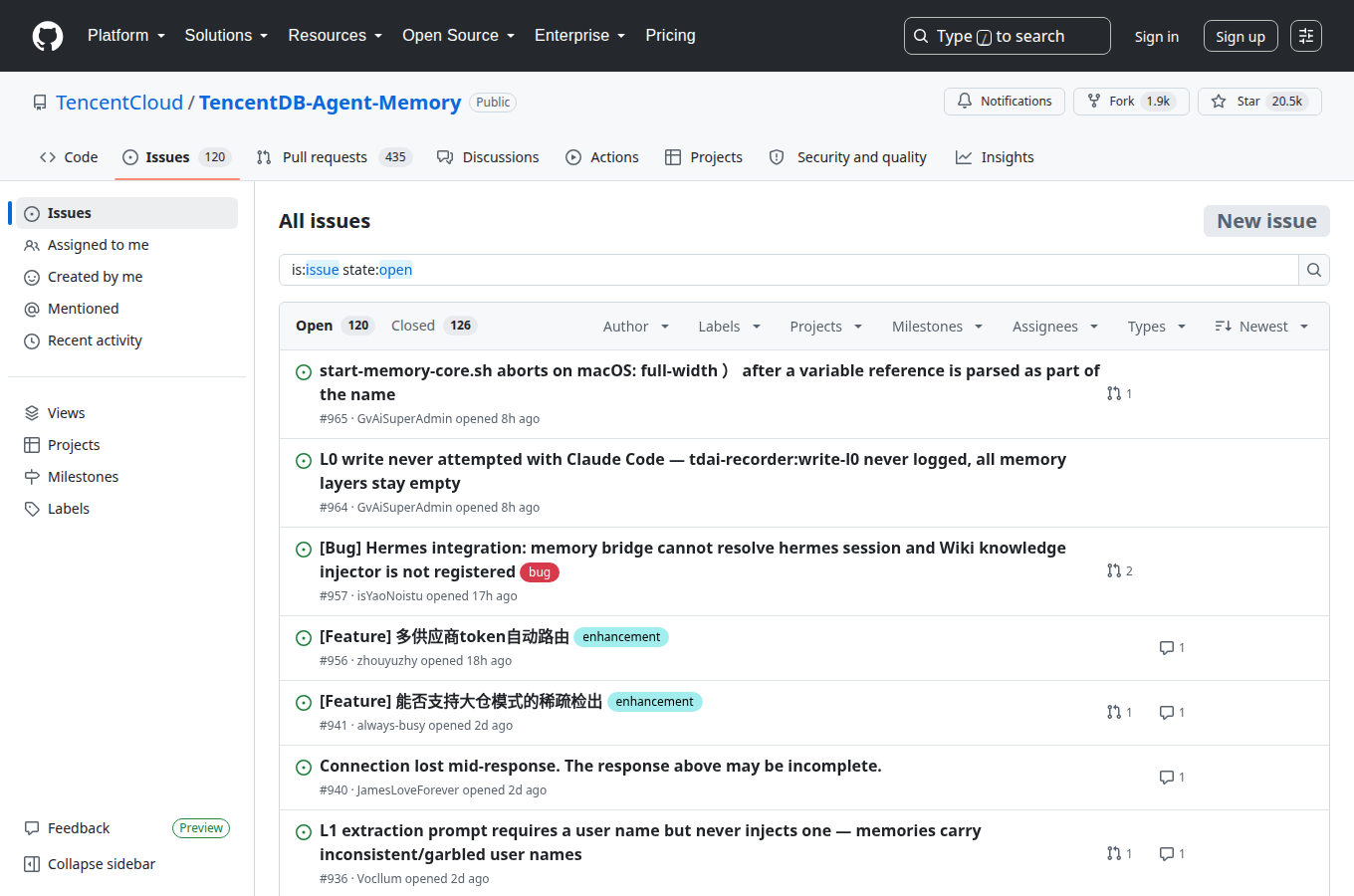Switch to the Discussions tab
This screenshot has height=896, width=1354.
pos(488,157)
